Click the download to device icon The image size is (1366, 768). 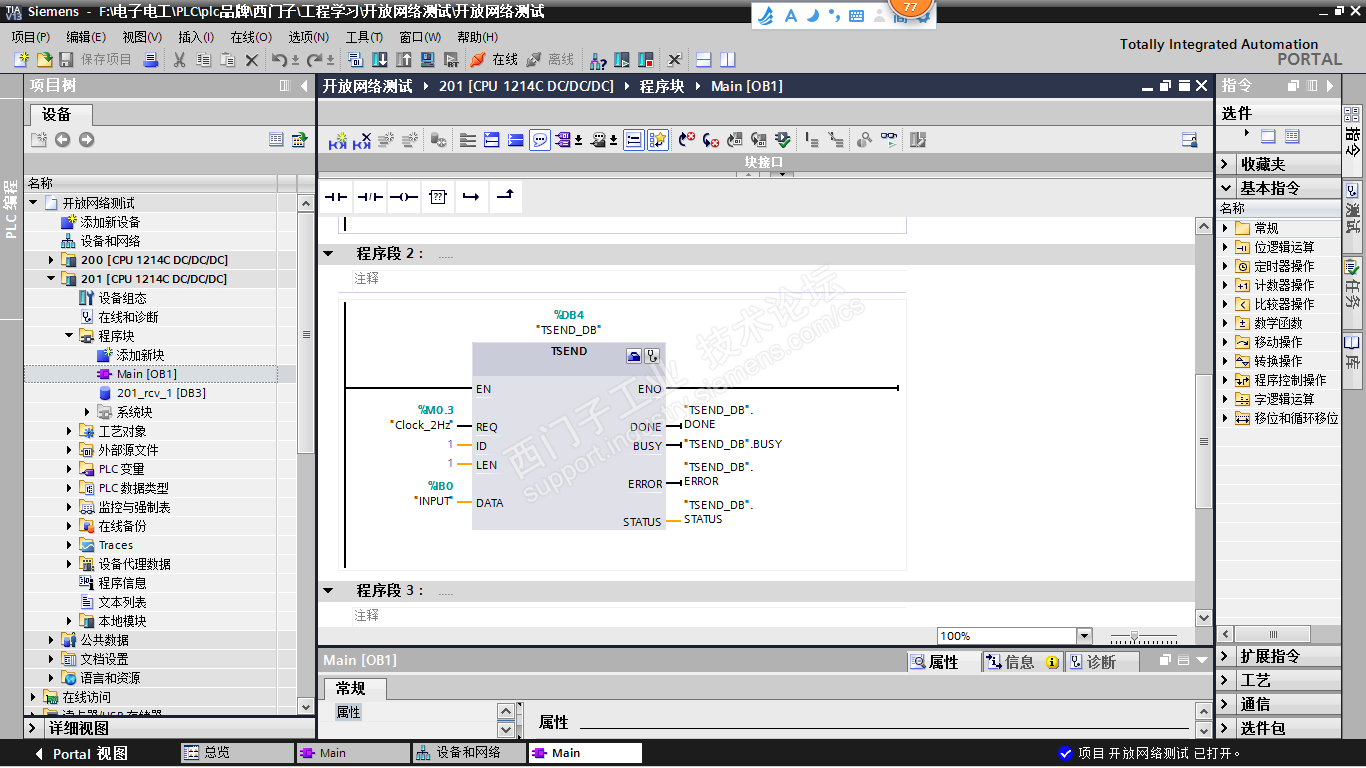coord(380,60)
